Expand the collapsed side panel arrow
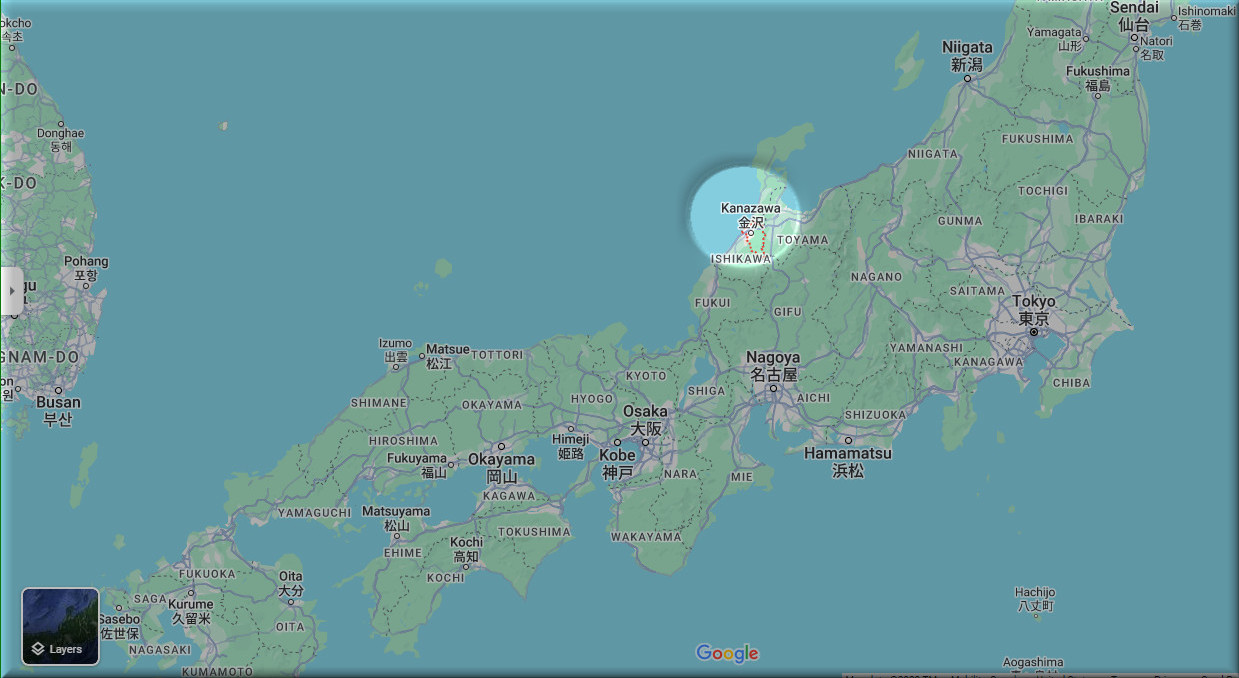Image resolution: width=1239 pixels, height=678 pixels. (x=11, y=291)
